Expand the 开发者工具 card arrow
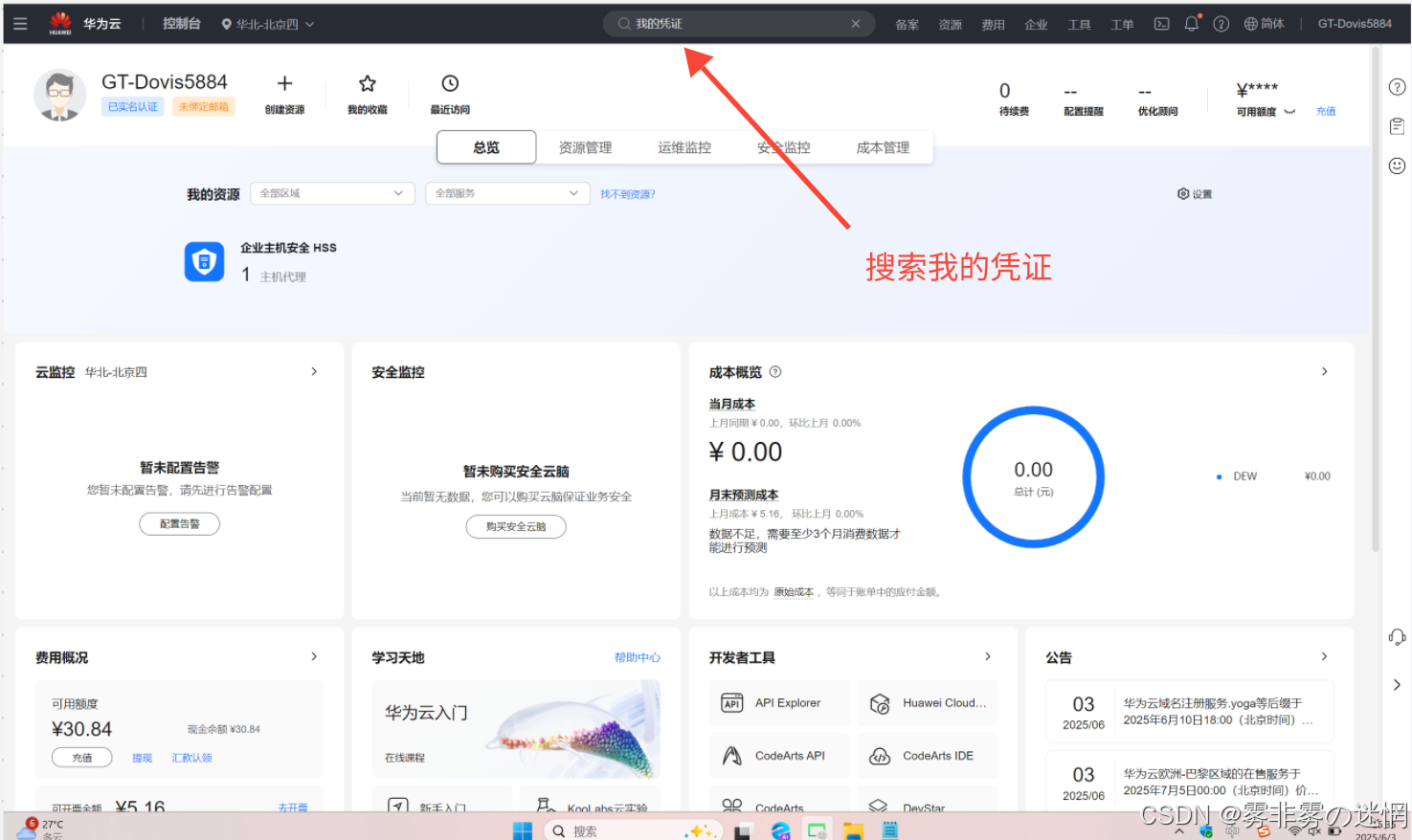This screenshot has height=840, width=1412. (x=988, y=656)
